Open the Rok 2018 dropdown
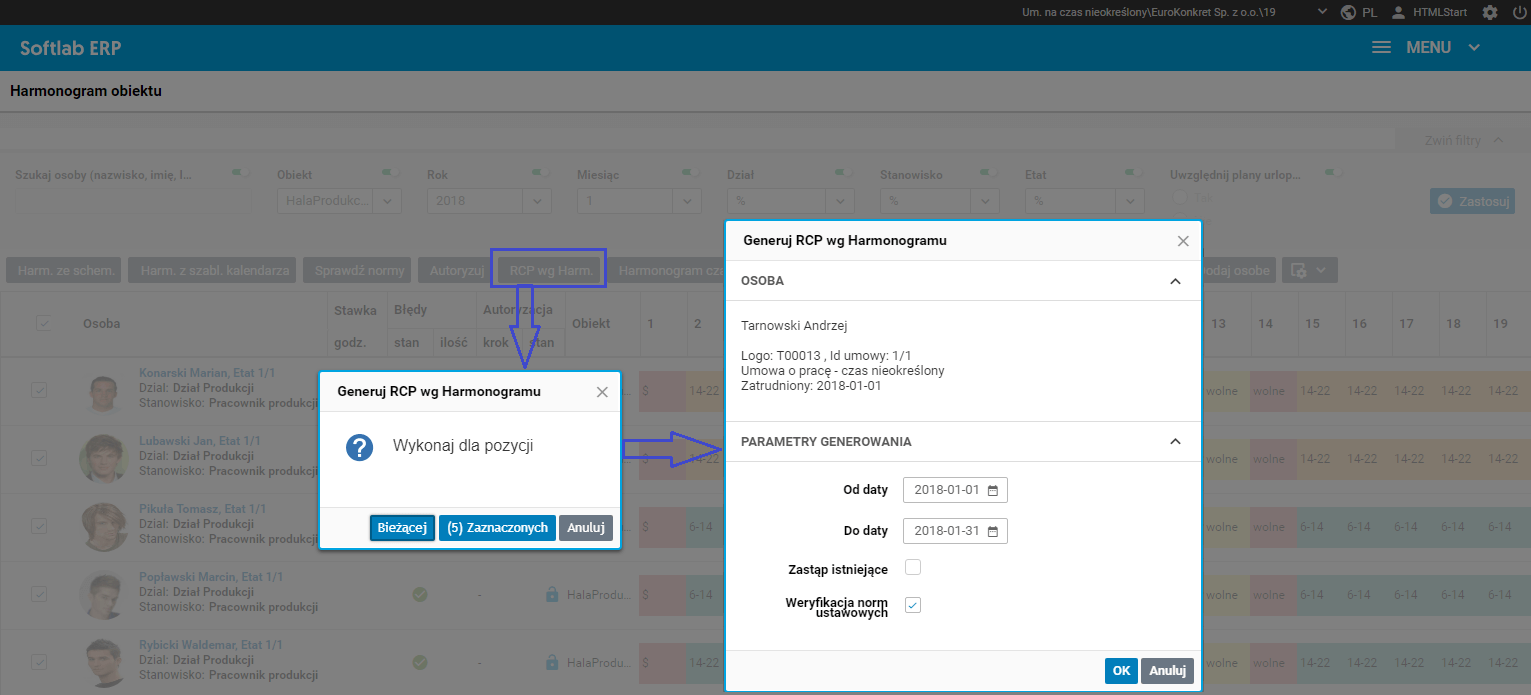 tap(488, 200)
